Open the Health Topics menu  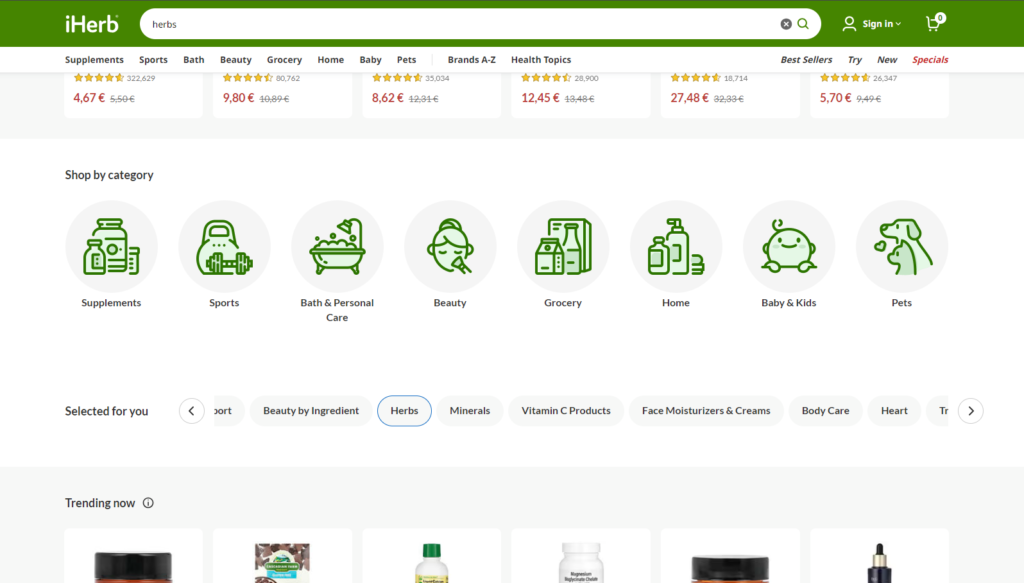(541, 59)
